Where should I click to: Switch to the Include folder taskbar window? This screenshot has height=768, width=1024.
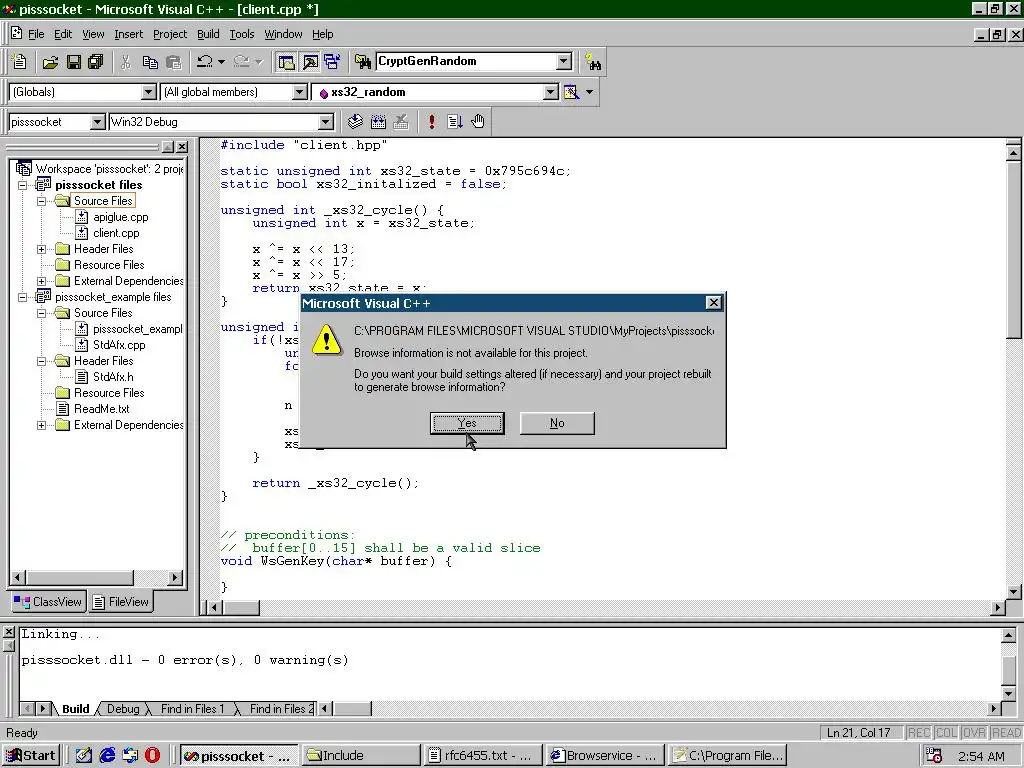(x=361, y=756)
